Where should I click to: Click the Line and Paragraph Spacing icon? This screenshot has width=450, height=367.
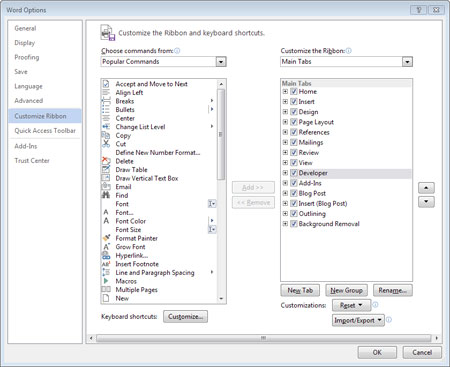(x=106, y=272)
